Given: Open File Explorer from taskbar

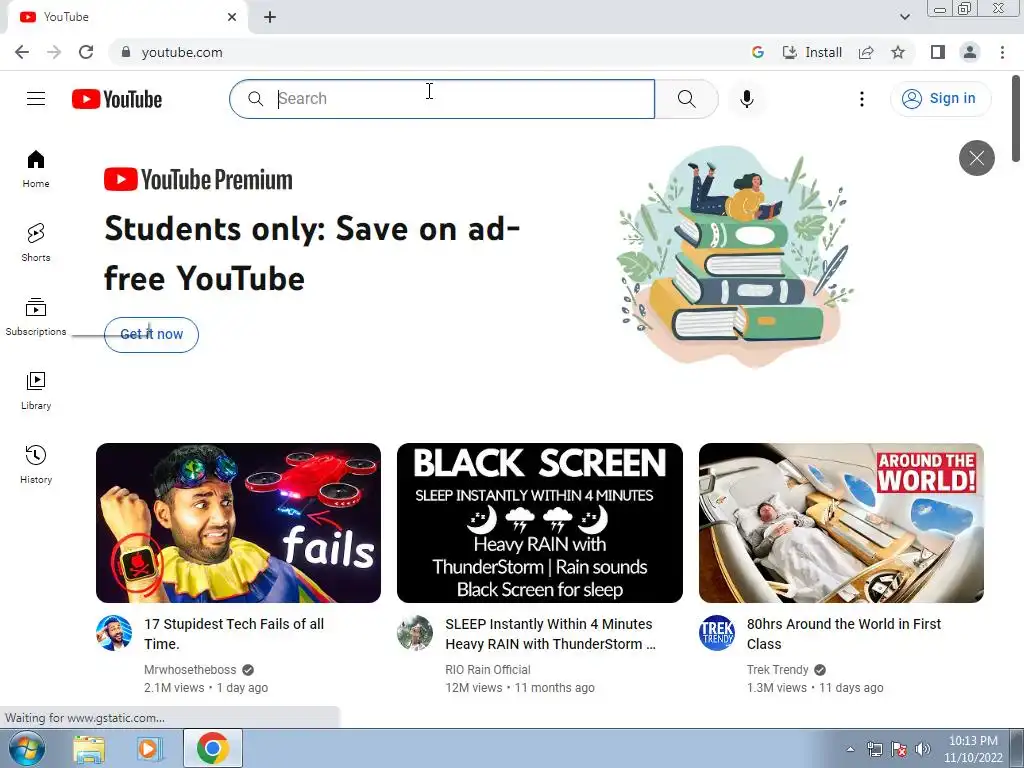Looking at the screenshot, I should point(89,749).
